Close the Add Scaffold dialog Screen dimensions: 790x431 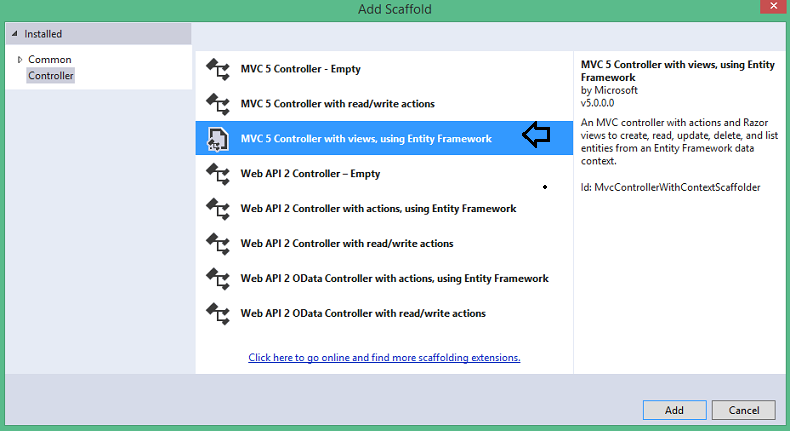pos(774,7)
